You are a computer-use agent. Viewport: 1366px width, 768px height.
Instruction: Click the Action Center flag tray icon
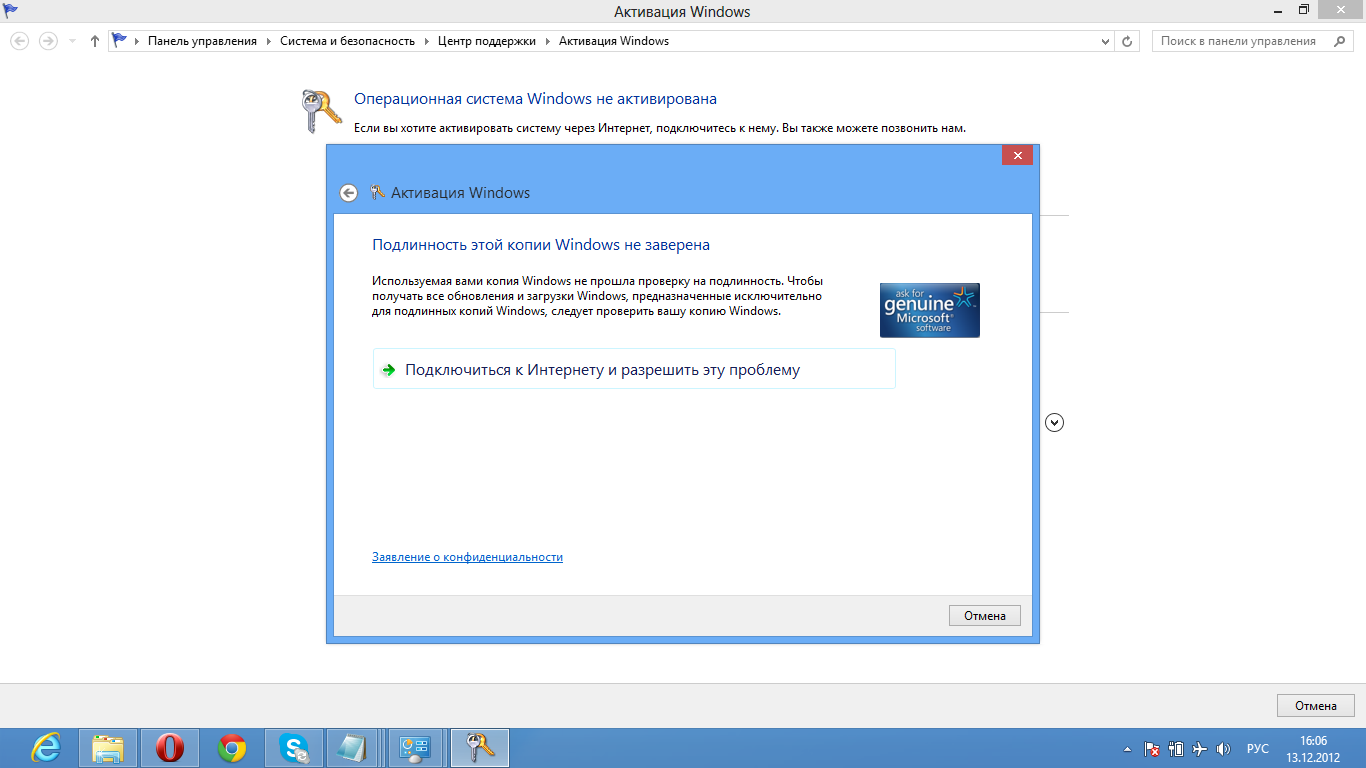click(x=1152, y=749)
